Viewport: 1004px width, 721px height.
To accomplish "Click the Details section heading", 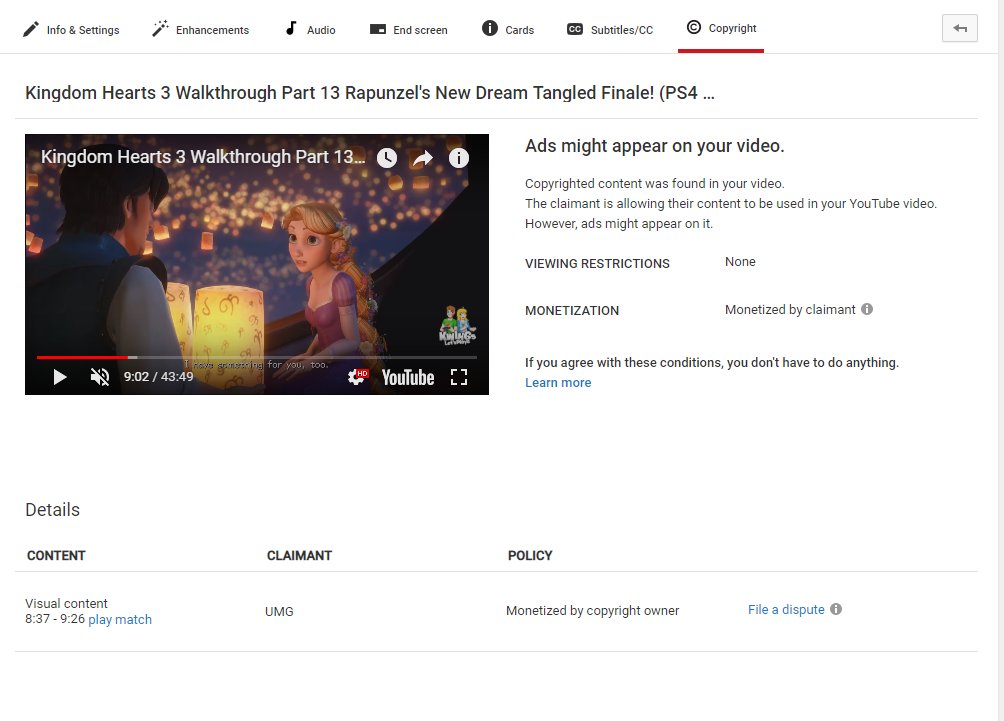I will (x=53, y=510).
